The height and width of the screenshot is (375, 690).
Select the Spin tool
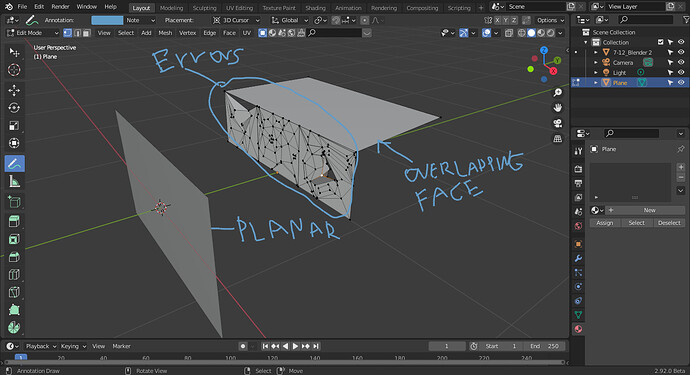[x=14, y=327]
